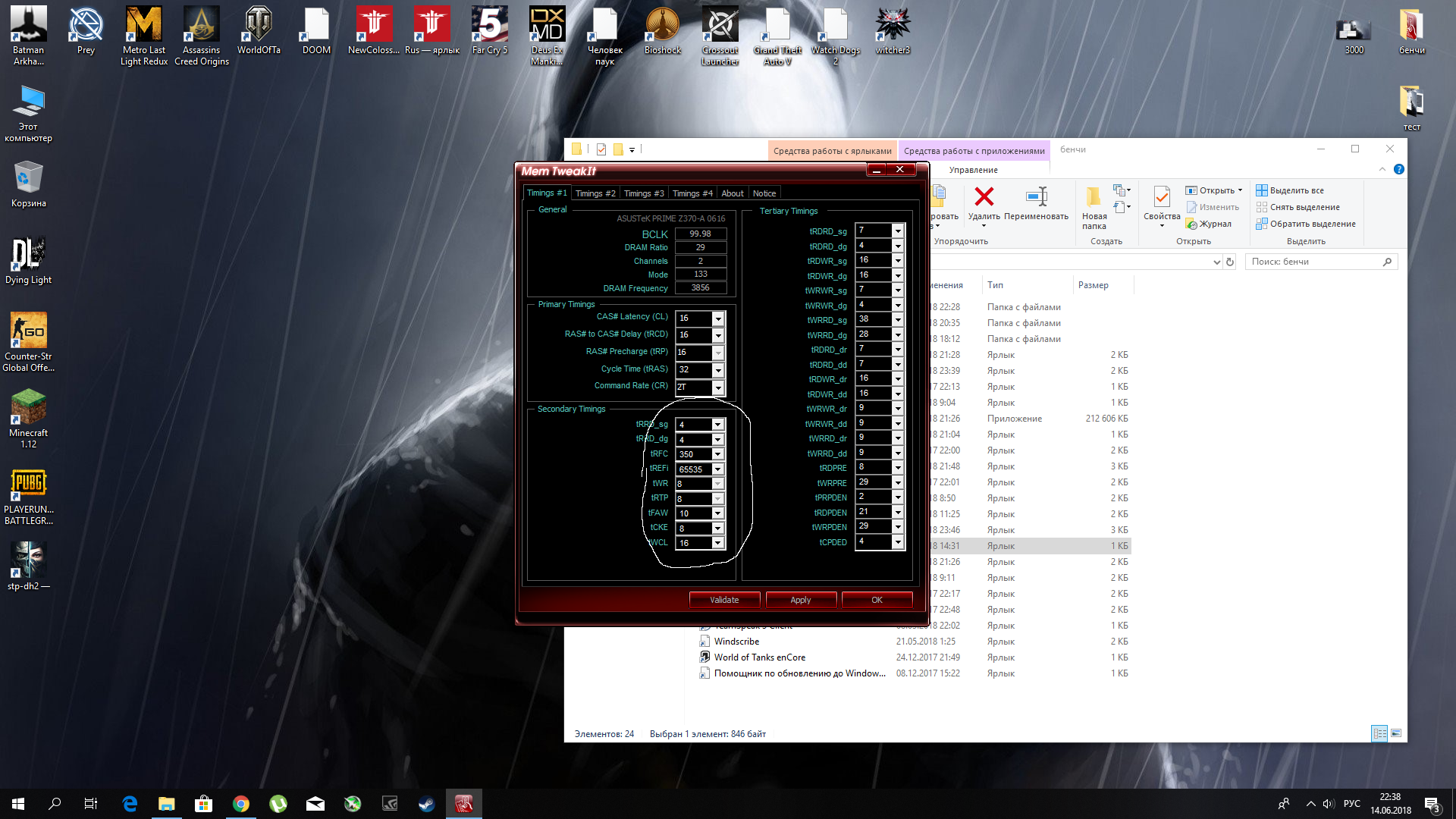Switch to Timings #2 tab
Viewport: 1456px width, 819px height.
595,193
